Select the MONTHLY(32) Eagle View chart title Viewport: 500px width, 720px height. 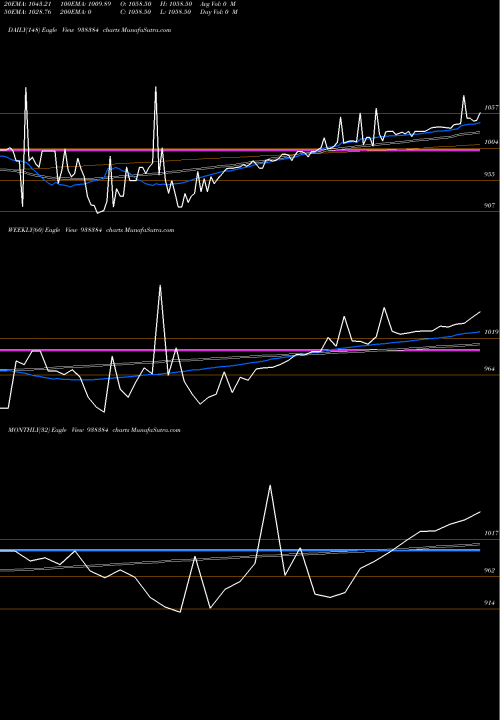[94, 430]
